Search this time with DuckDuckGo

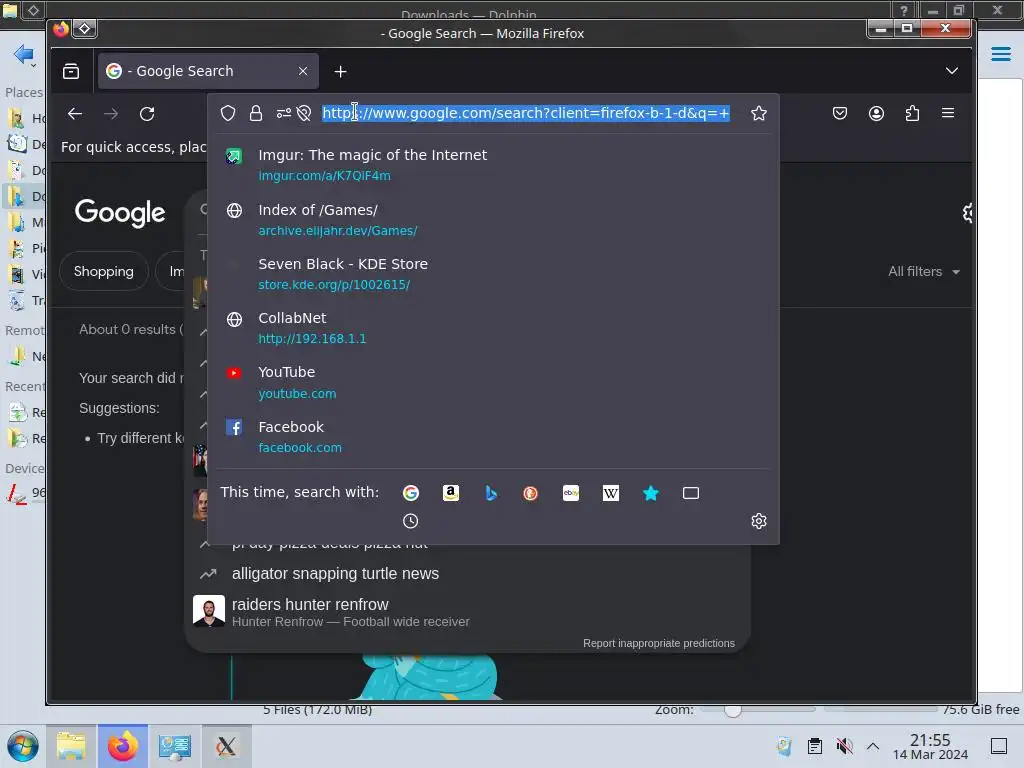click(x=530, y=493)
